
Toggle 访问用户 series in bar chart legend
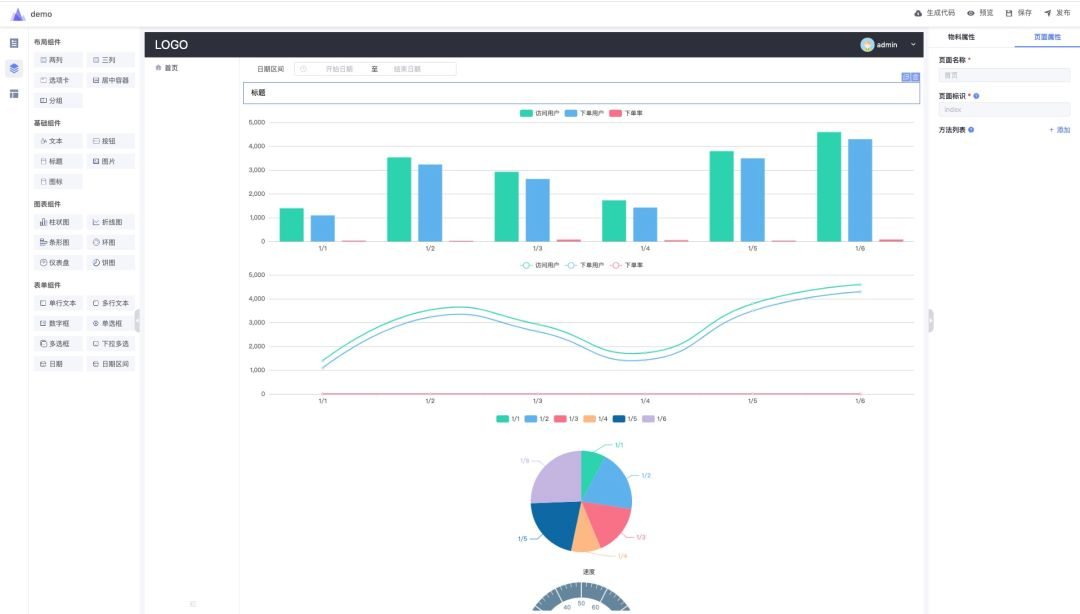coord(539,113)
